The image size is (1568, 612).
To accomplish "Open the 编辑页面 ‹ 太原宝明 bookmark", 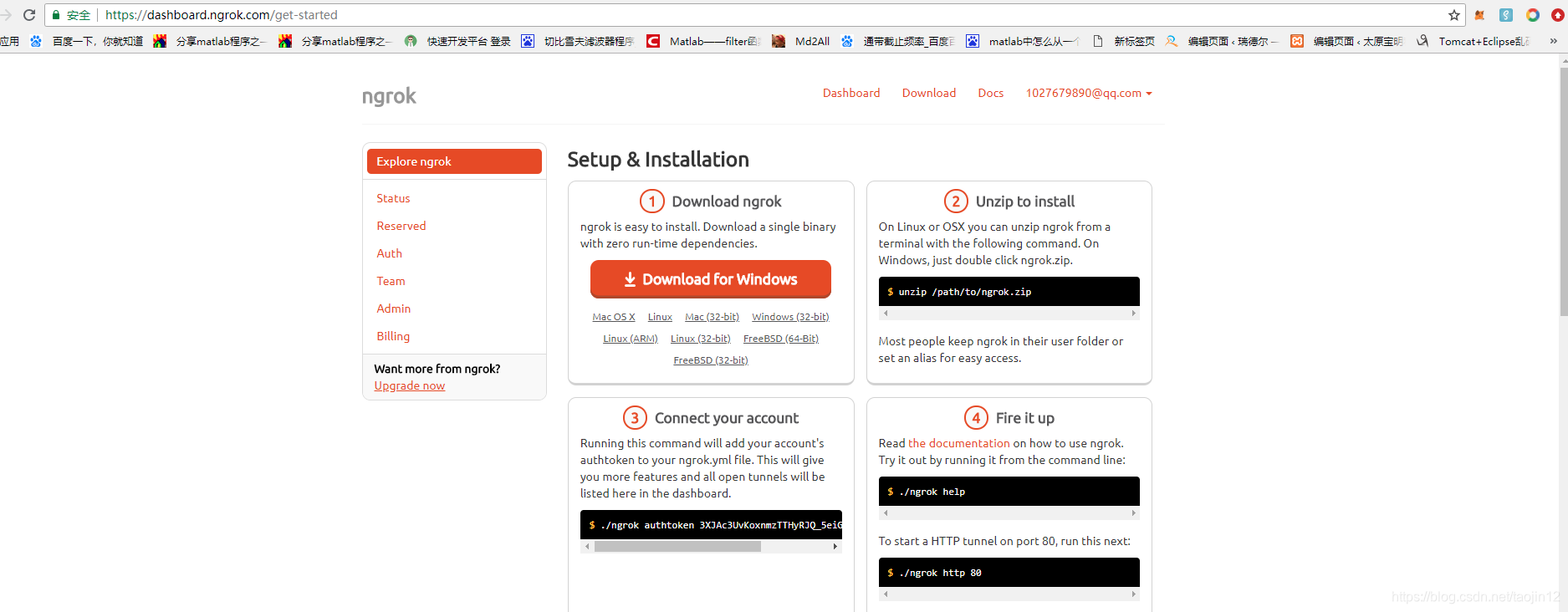I will [1347, 41].
